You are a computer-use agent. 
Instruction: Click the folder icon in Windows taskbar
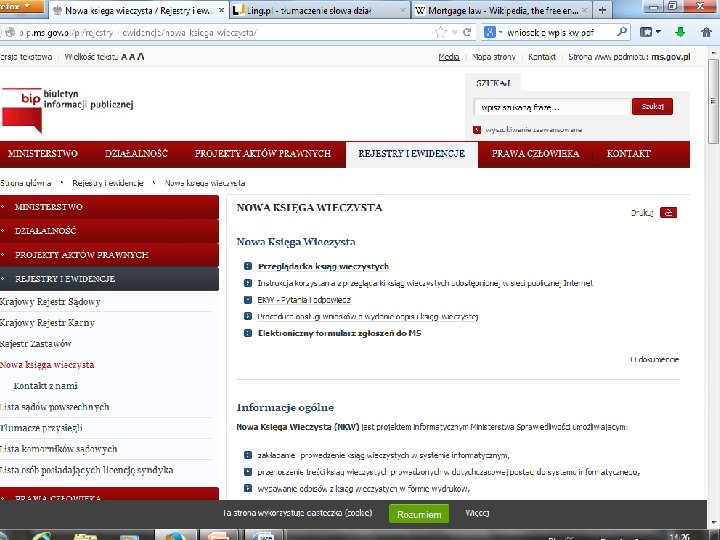point(85,536)
